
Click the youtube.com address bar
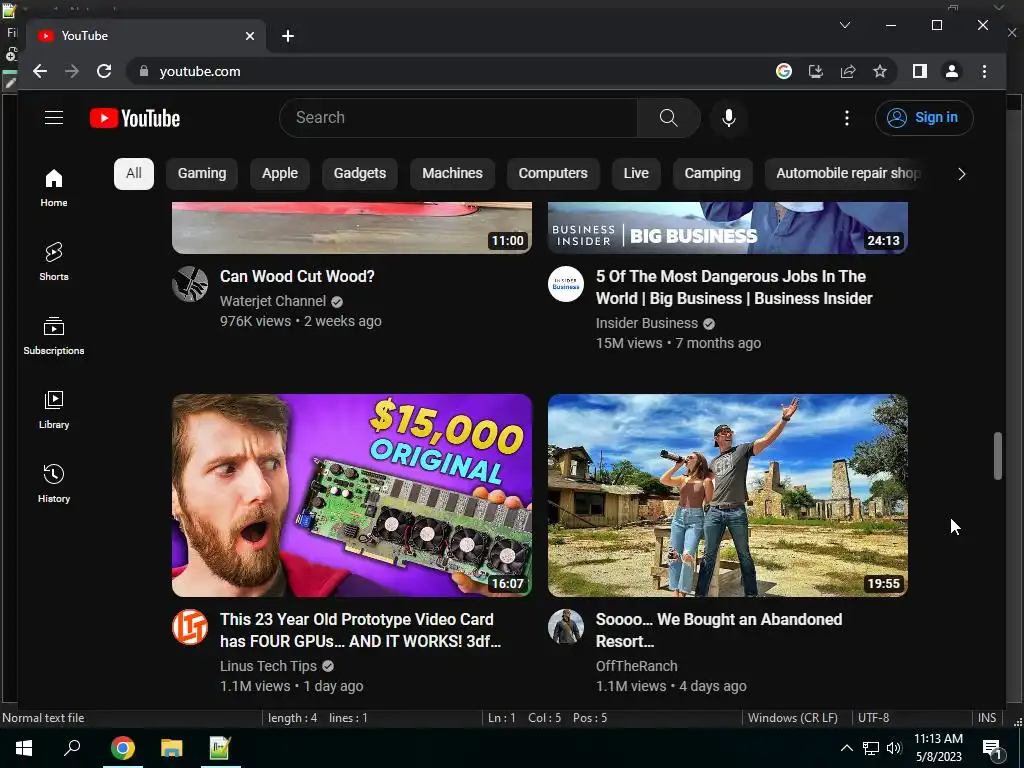(x=451, y=71)
